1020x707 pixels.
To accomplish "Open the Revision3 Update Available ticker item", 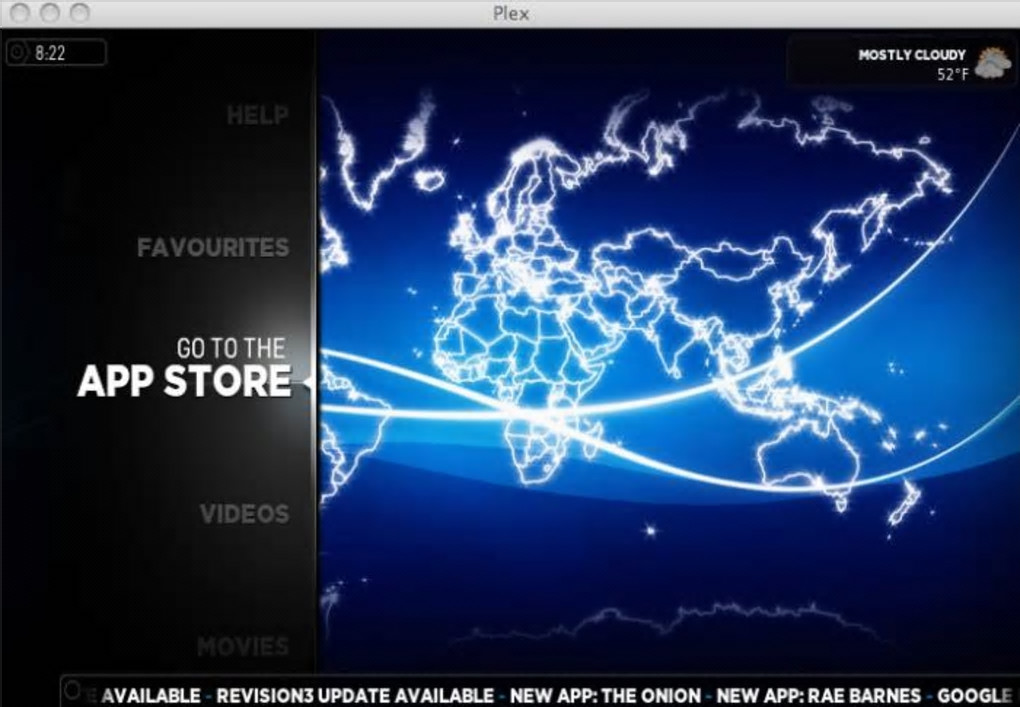I will [x=355, y=695].
